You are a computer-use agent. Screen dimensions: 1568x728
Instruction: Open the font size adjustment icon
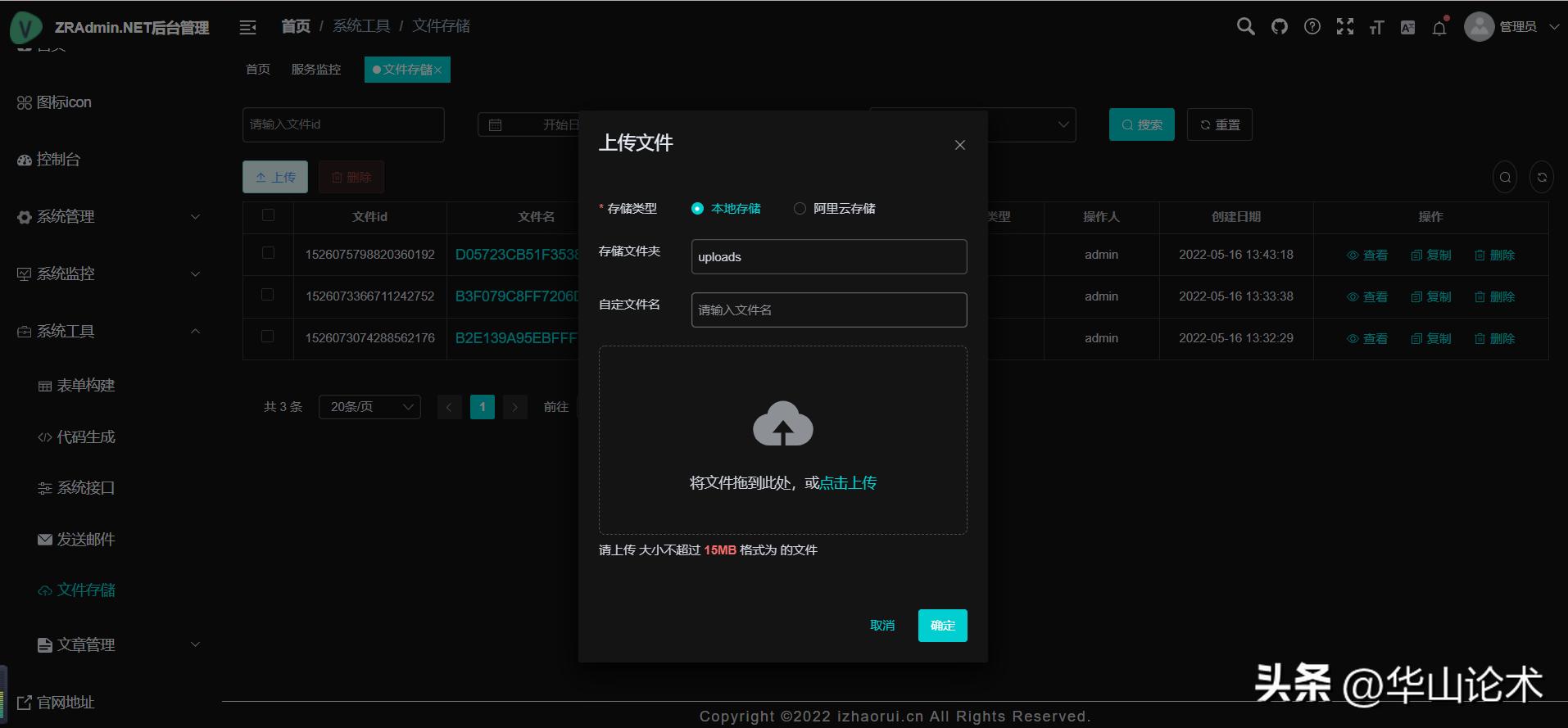pyautogui.click(x=1376, y=27)
